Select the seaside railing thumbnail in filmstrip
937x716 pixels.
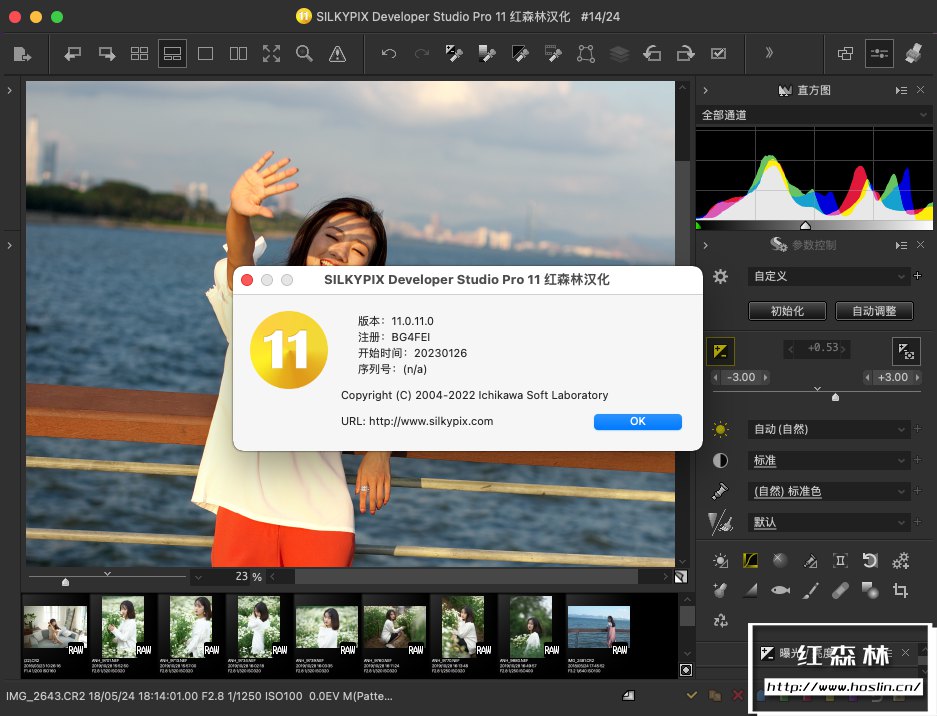pyautogui.click(x=598, y=626)
